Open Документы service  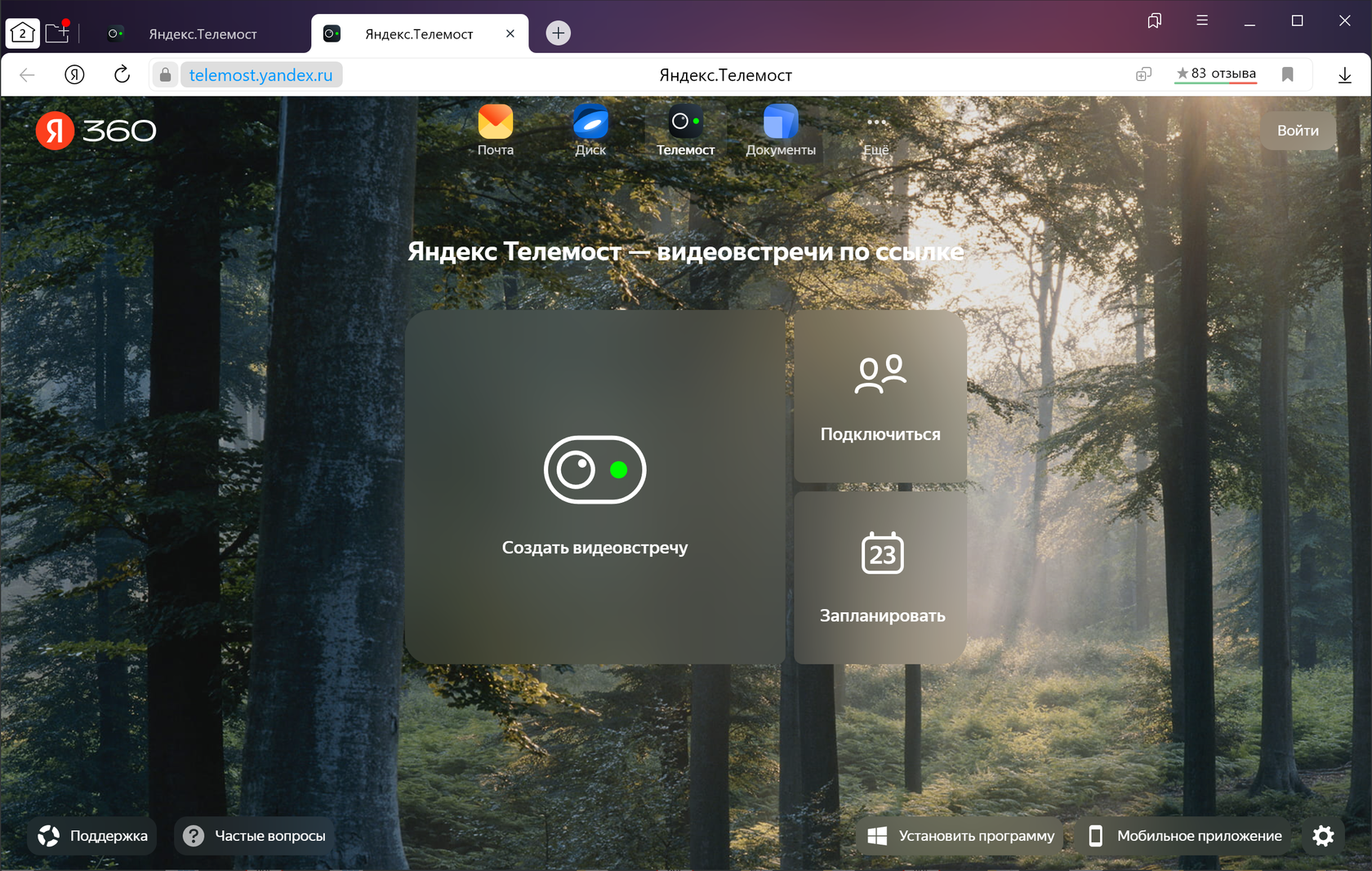click(781, 131)
